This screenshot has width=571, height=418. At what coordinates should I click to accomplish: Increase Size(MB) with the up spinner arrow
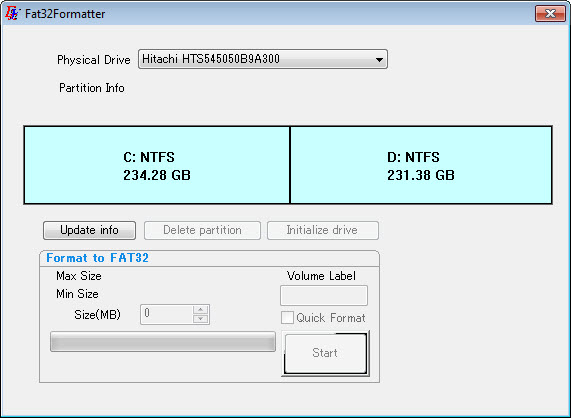coord(201,310)
